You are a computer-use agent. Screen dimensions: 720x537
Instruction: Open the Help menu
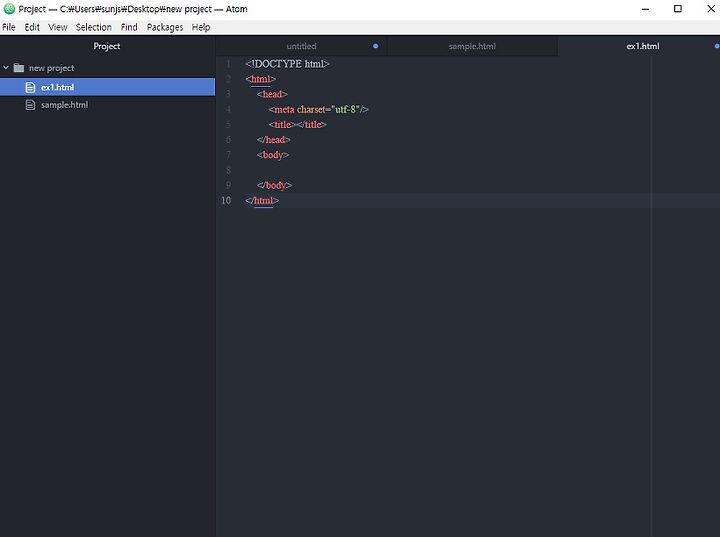(201, 27)
